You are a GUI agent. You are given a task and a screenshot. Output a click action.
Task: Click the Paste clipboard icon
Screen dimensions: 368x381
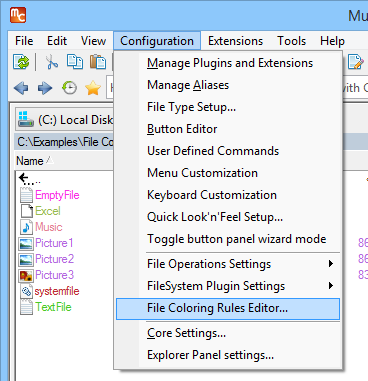pyautogui.click(x=98, y=62)
